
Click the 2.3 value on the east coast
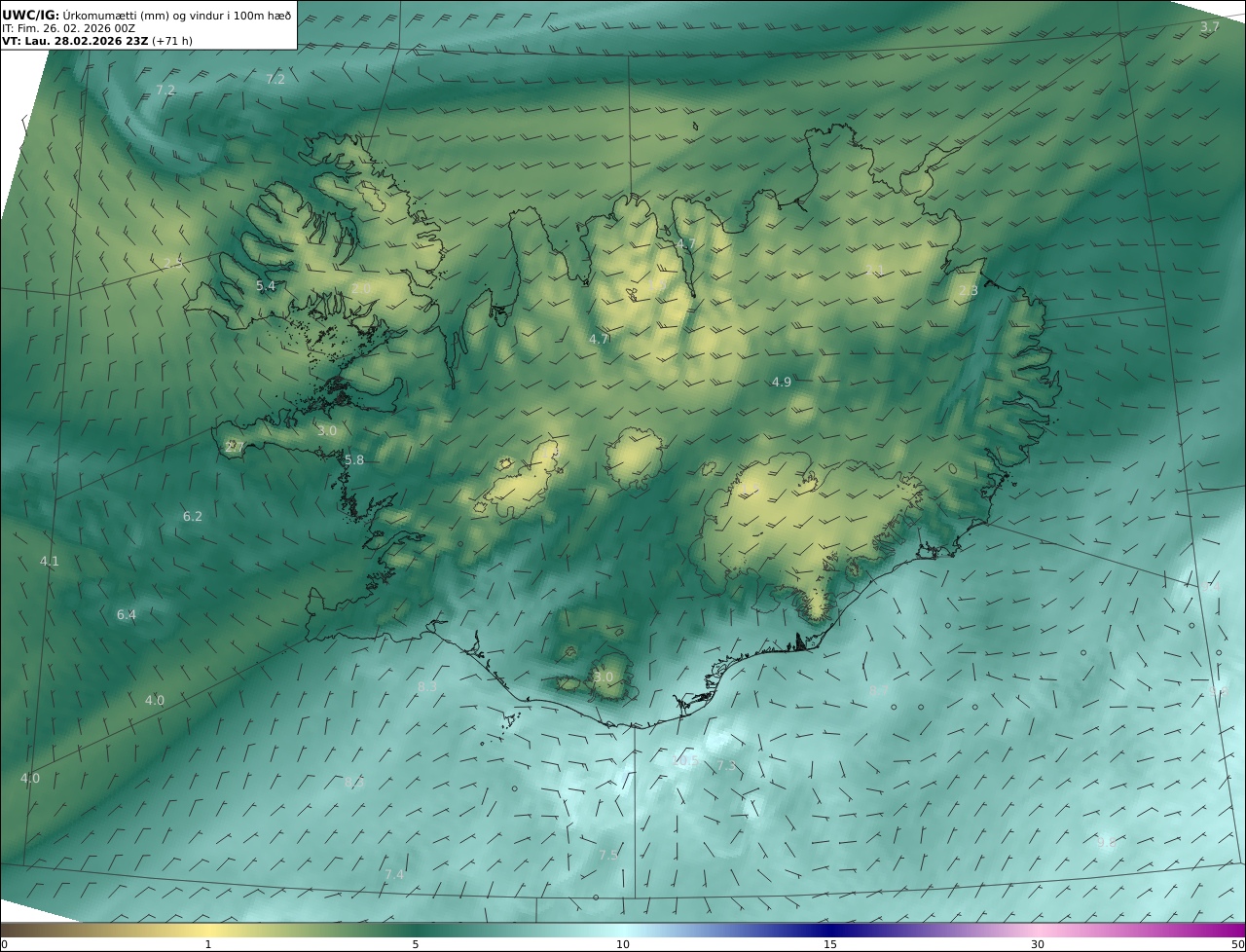(968, 291)
